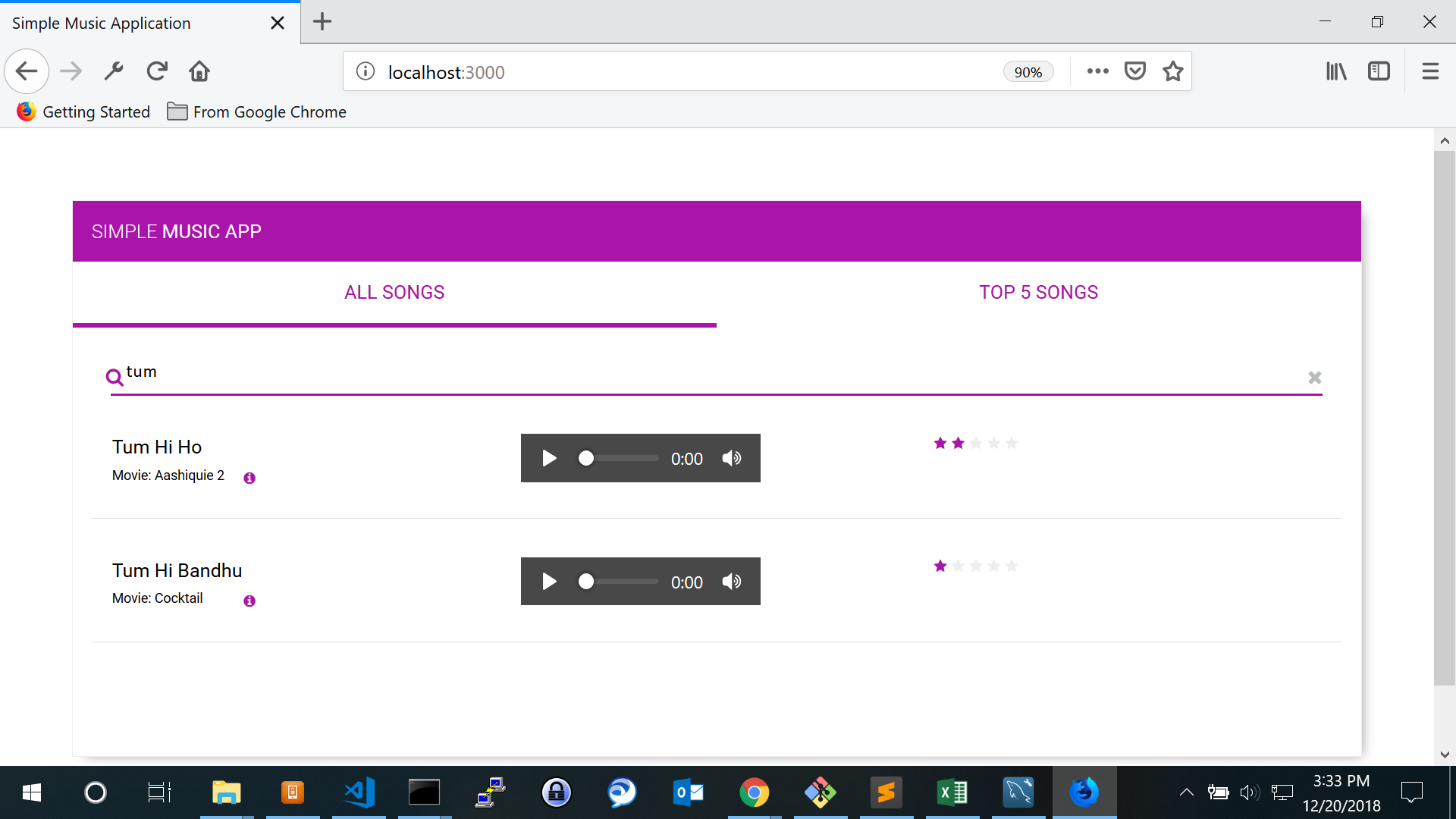Rate Tum Hi Bandhu three stars
Screen dimensions: 1456x819
pos(976,566)
